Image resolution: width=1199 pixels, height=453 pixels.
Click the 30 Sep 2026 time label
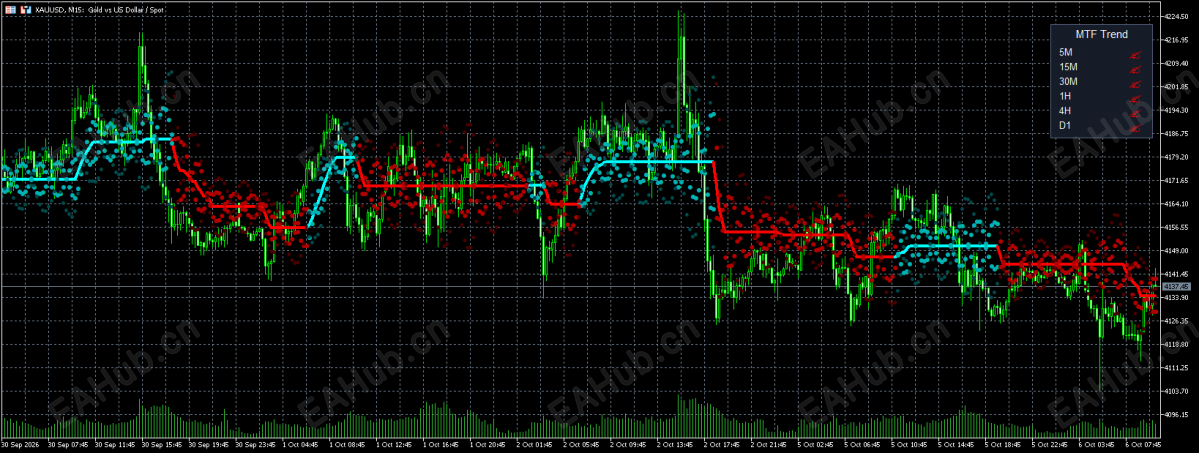(21, 444)
